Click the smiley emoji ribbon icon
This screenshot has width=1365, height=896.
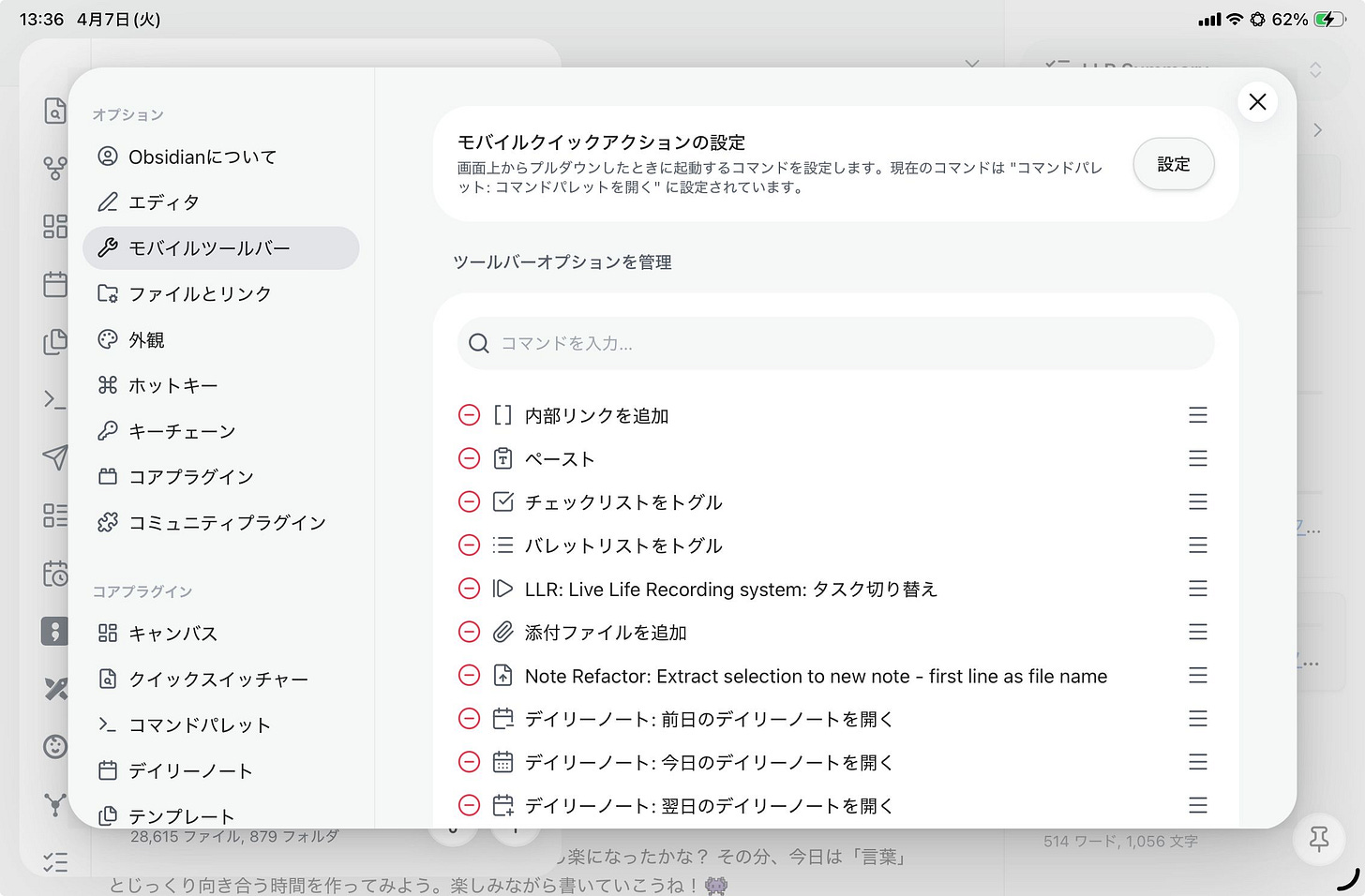point(53,746)
